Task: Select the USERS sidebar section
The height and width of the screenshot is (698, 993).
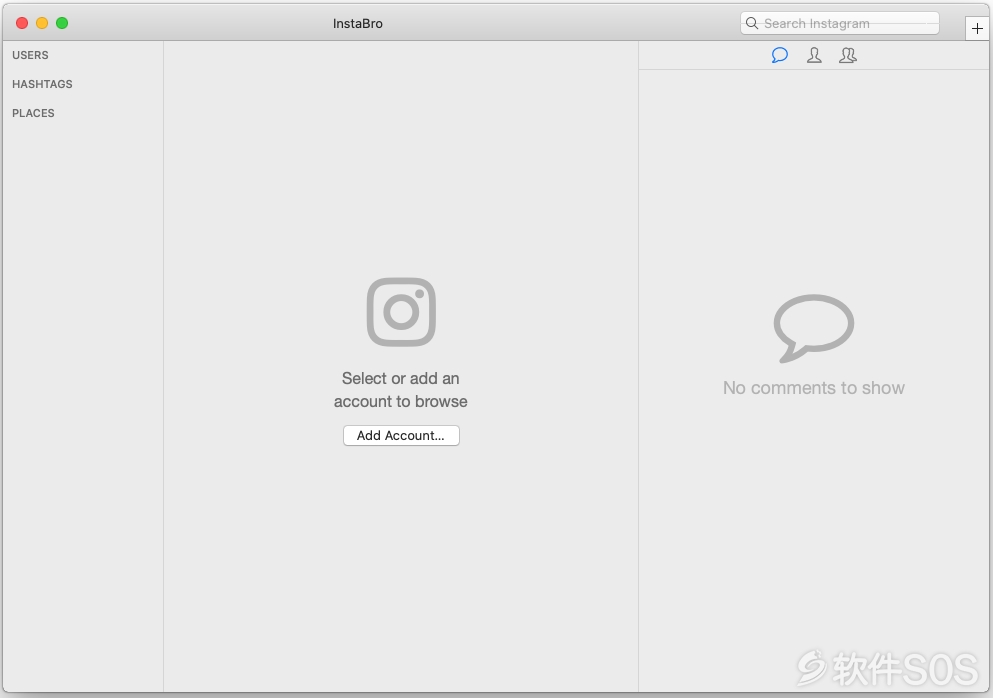Action: click(x=30, y=55)
